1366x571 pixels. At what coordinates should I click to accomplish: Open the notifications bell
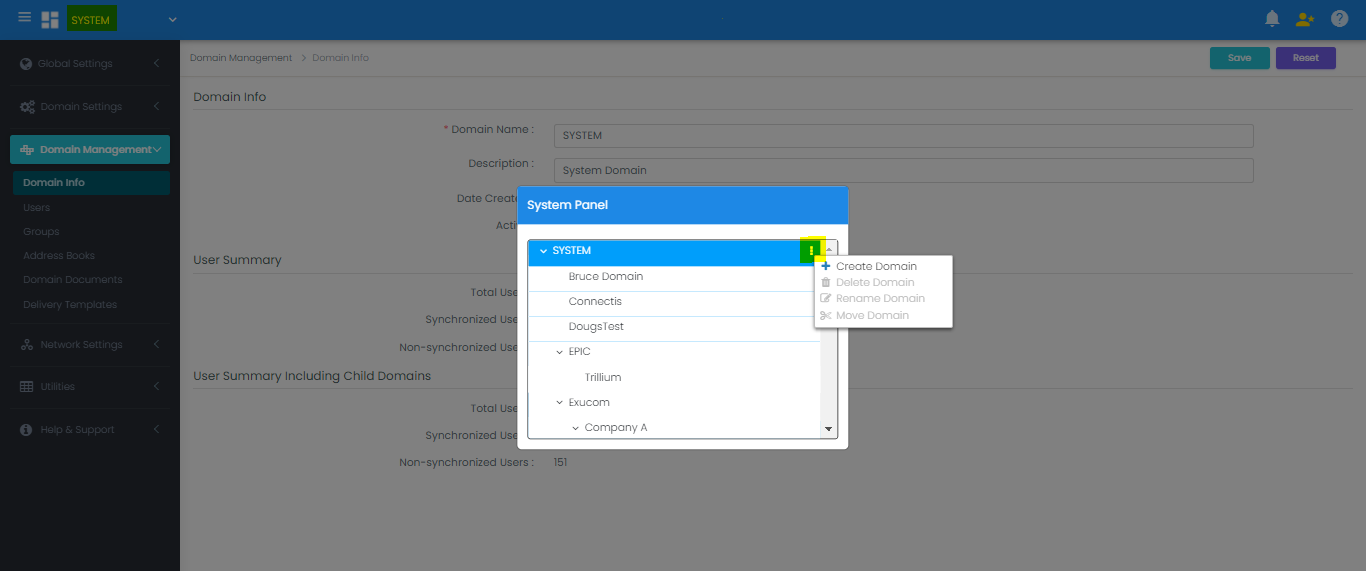click(1272, 19)
